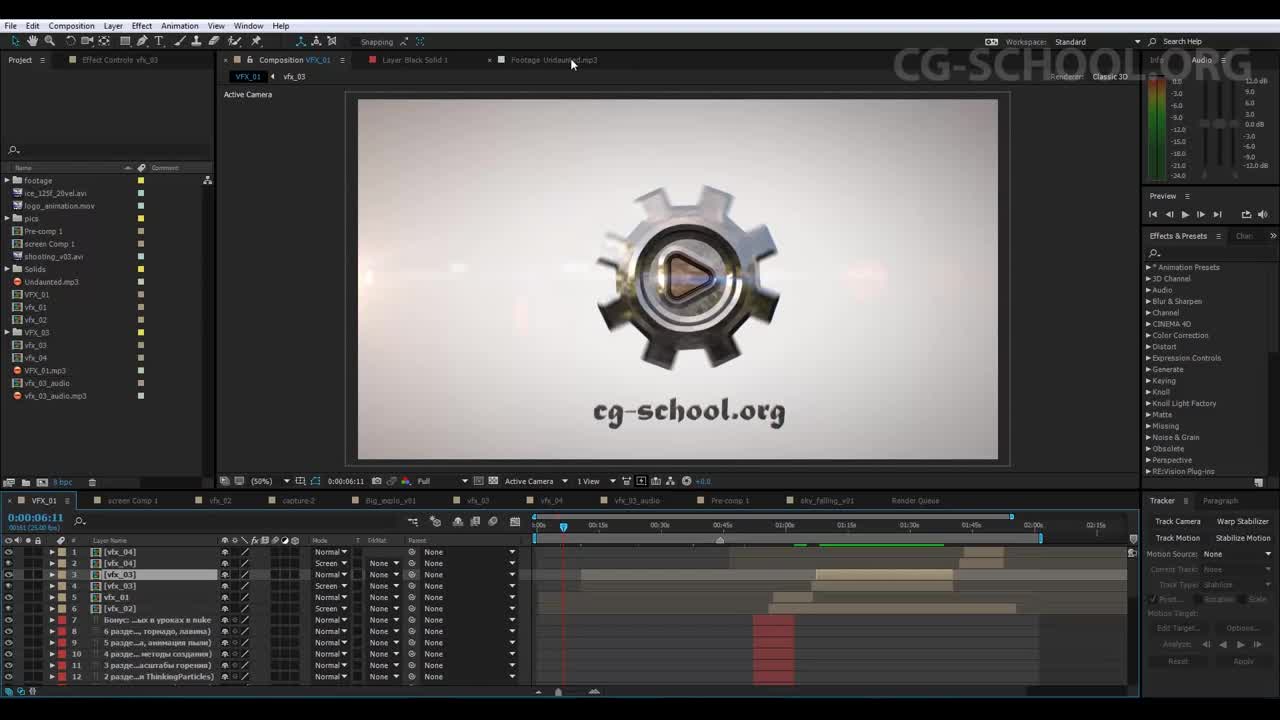Click the yellow label swatch of ice_125f_20vel.avi

pos(141,193)
